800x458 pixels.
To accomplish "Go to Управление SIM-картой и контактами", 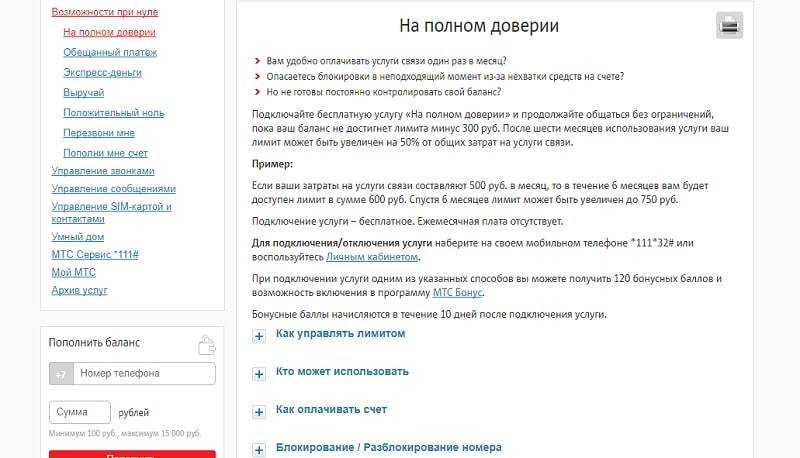I will tap(111, 213).
